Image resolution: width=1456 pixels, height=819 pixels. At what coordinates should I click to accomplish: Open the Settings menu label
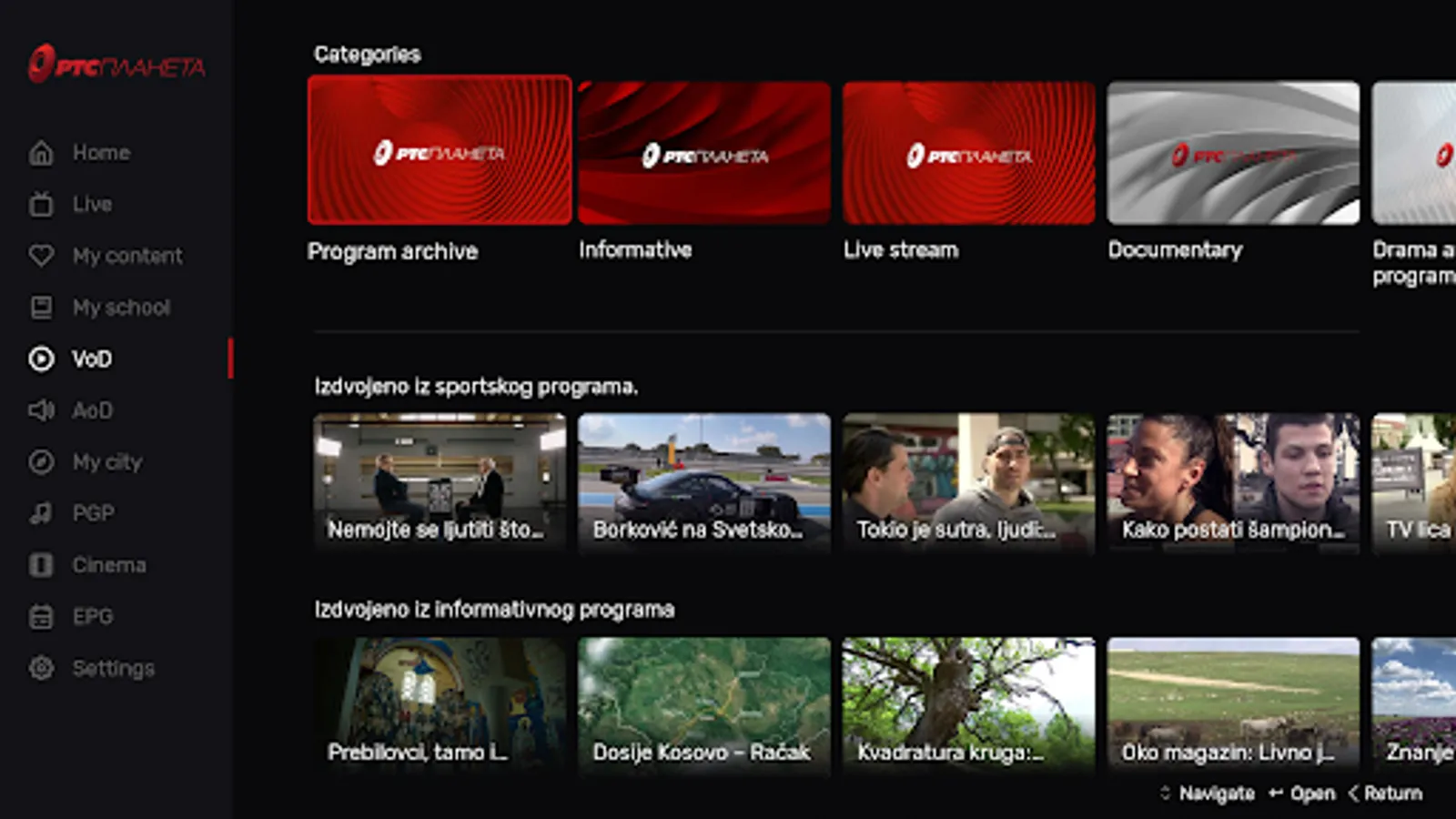(x=114, y=669)
